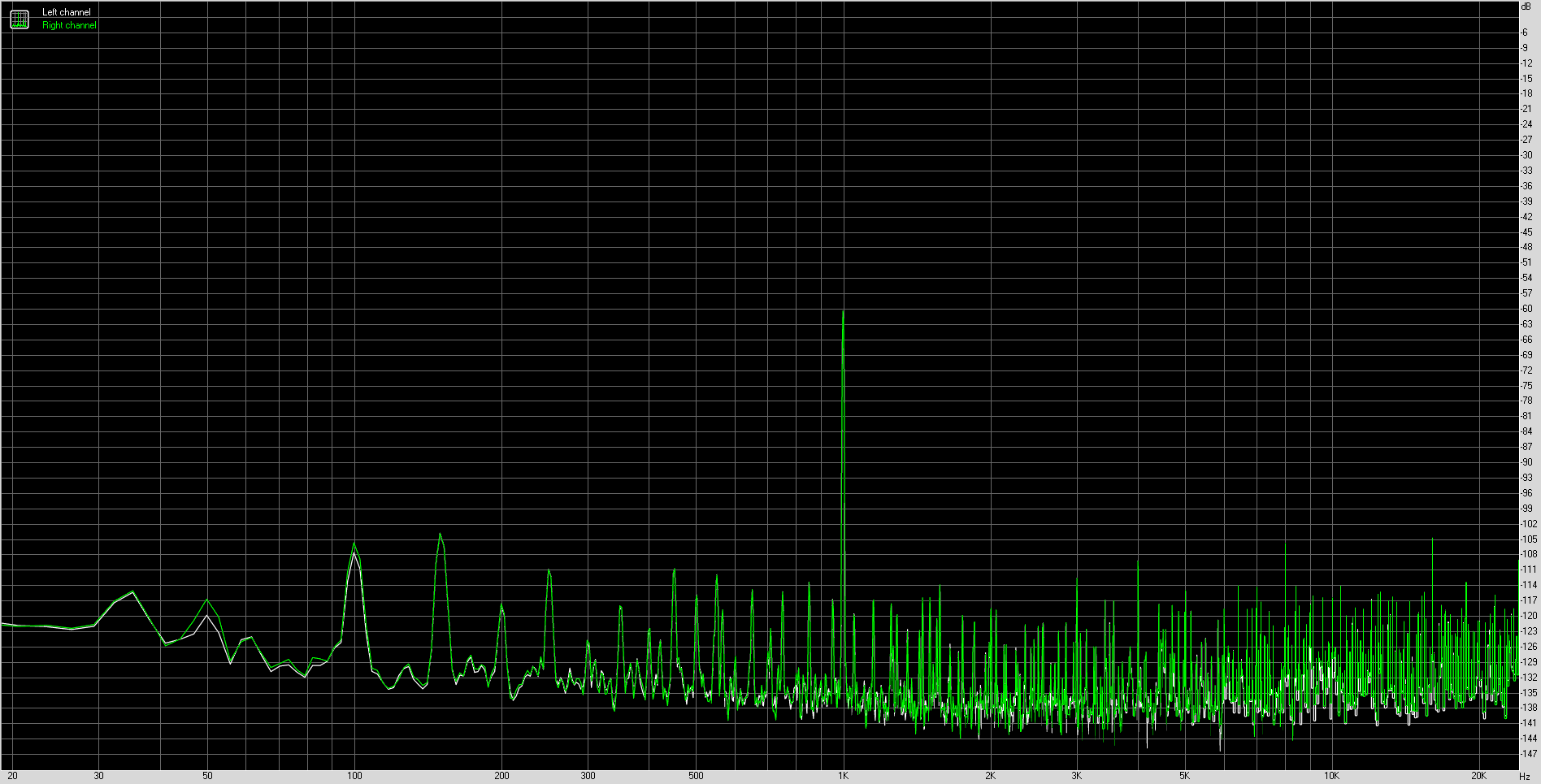
Task: Click the -147 dB axis label
Action: [x=1529, y=754]
